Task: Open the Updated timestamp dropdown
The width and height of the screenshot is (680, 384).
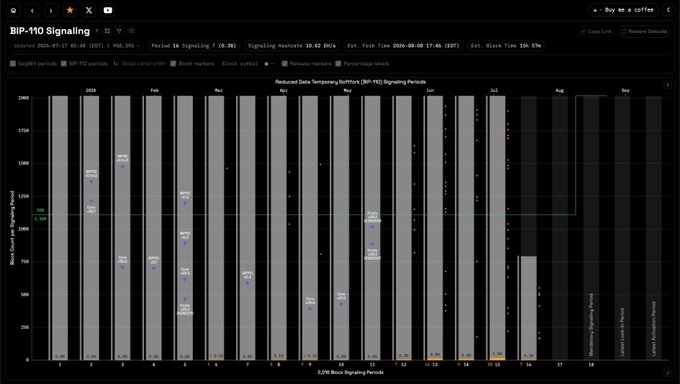Action: tap(77, 46)
